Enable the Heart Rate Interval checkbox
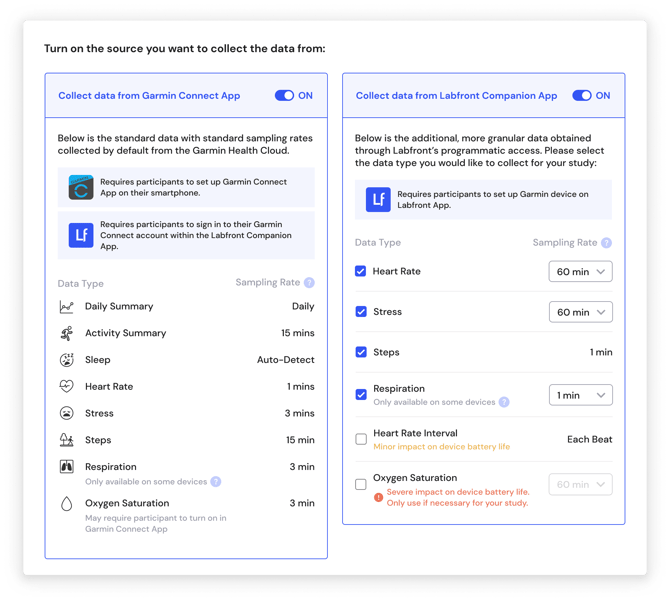Screen dimensions: 670x601 pyautogui.click(x=361, y=439)
